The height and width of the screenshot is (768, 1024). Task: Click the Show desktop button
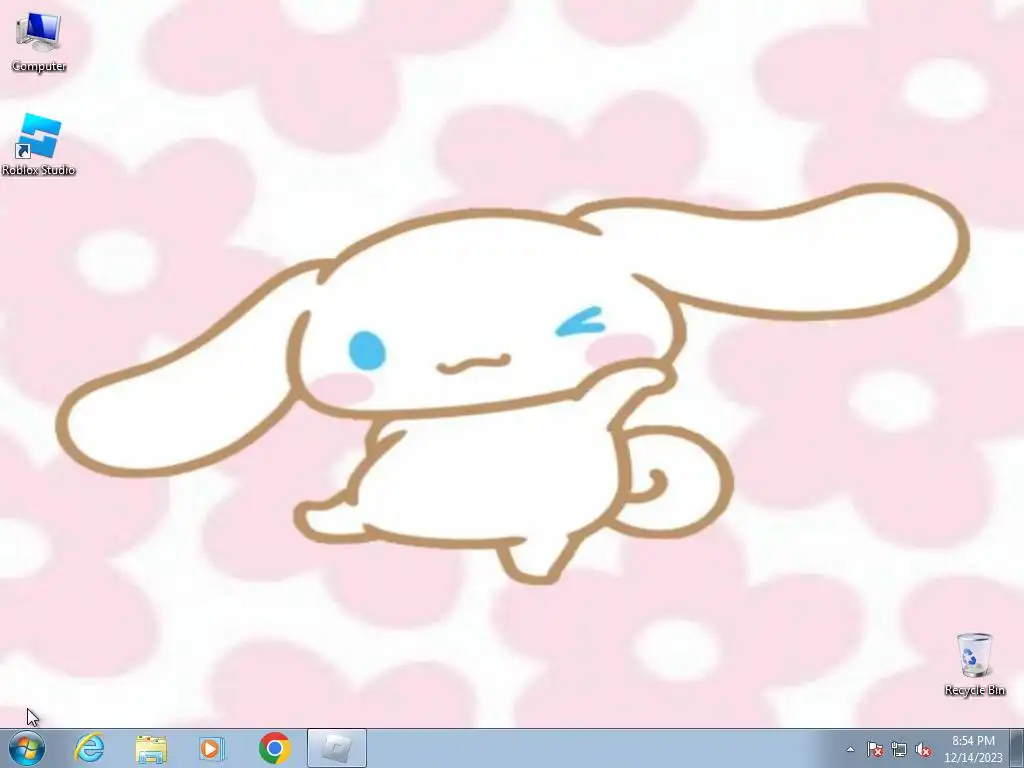[x=1017, y=748]
